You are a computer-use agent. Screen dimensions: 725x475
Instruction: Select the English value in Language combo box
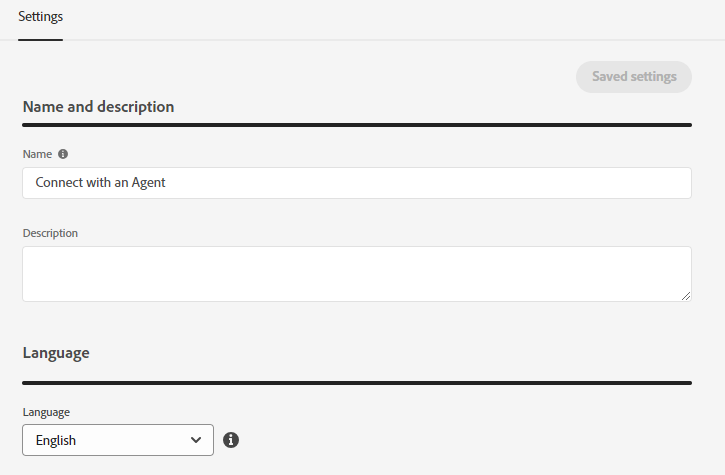point(55,440)
